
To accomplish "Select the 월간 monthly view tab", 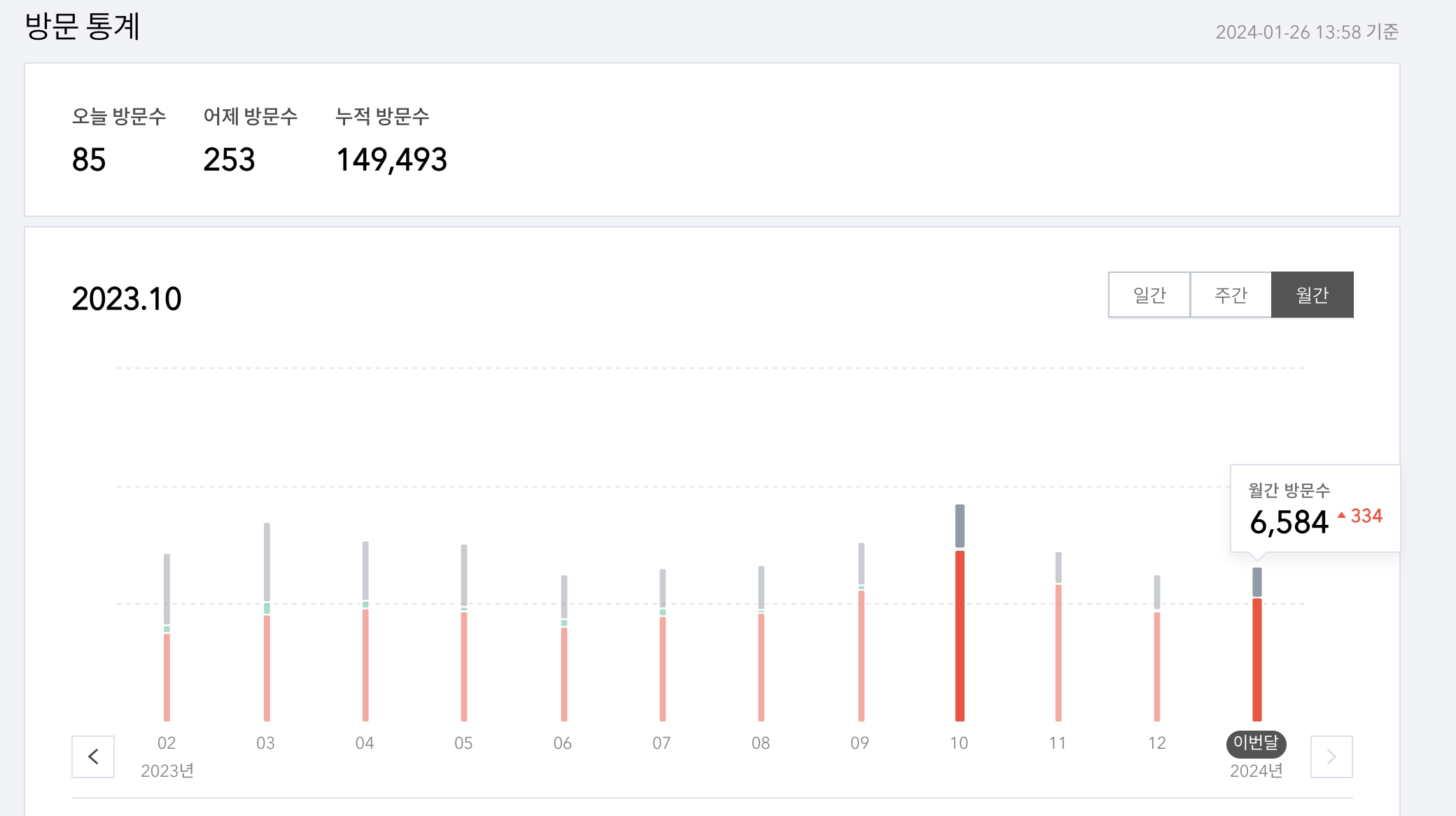I will [x=1312, y=295].
